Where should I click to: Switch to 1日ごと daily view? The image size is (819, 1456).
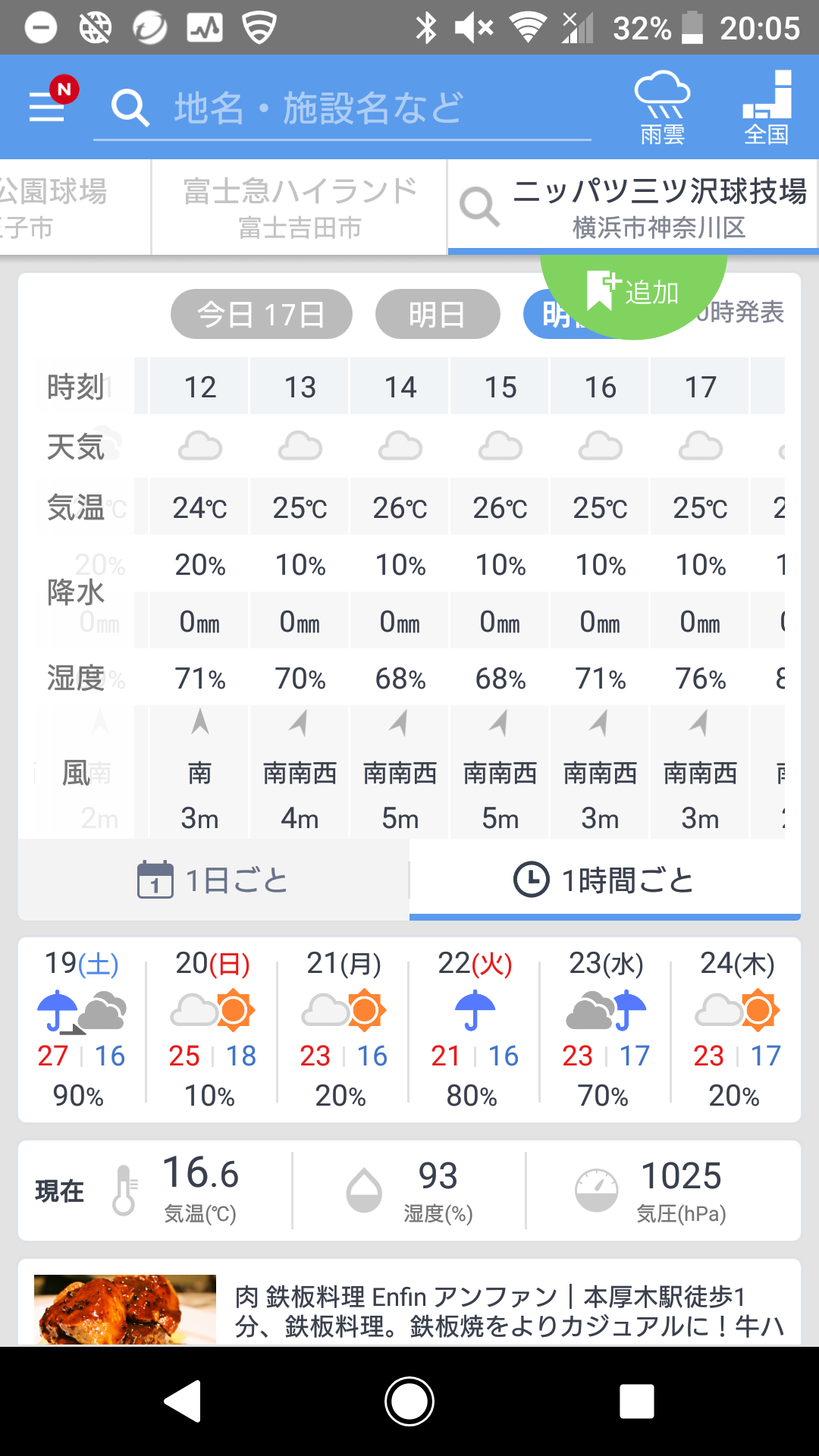[213, 880]
